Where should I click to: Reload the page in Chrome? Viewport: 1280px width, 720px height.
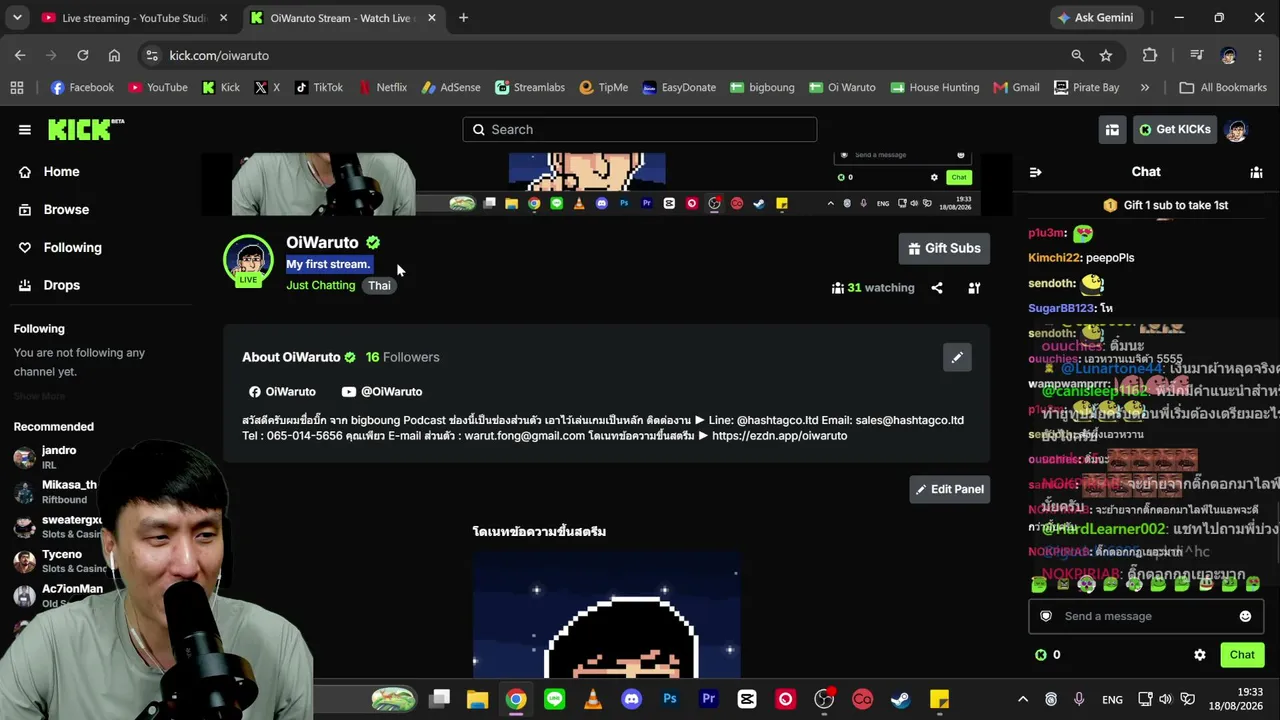point(83,55)
